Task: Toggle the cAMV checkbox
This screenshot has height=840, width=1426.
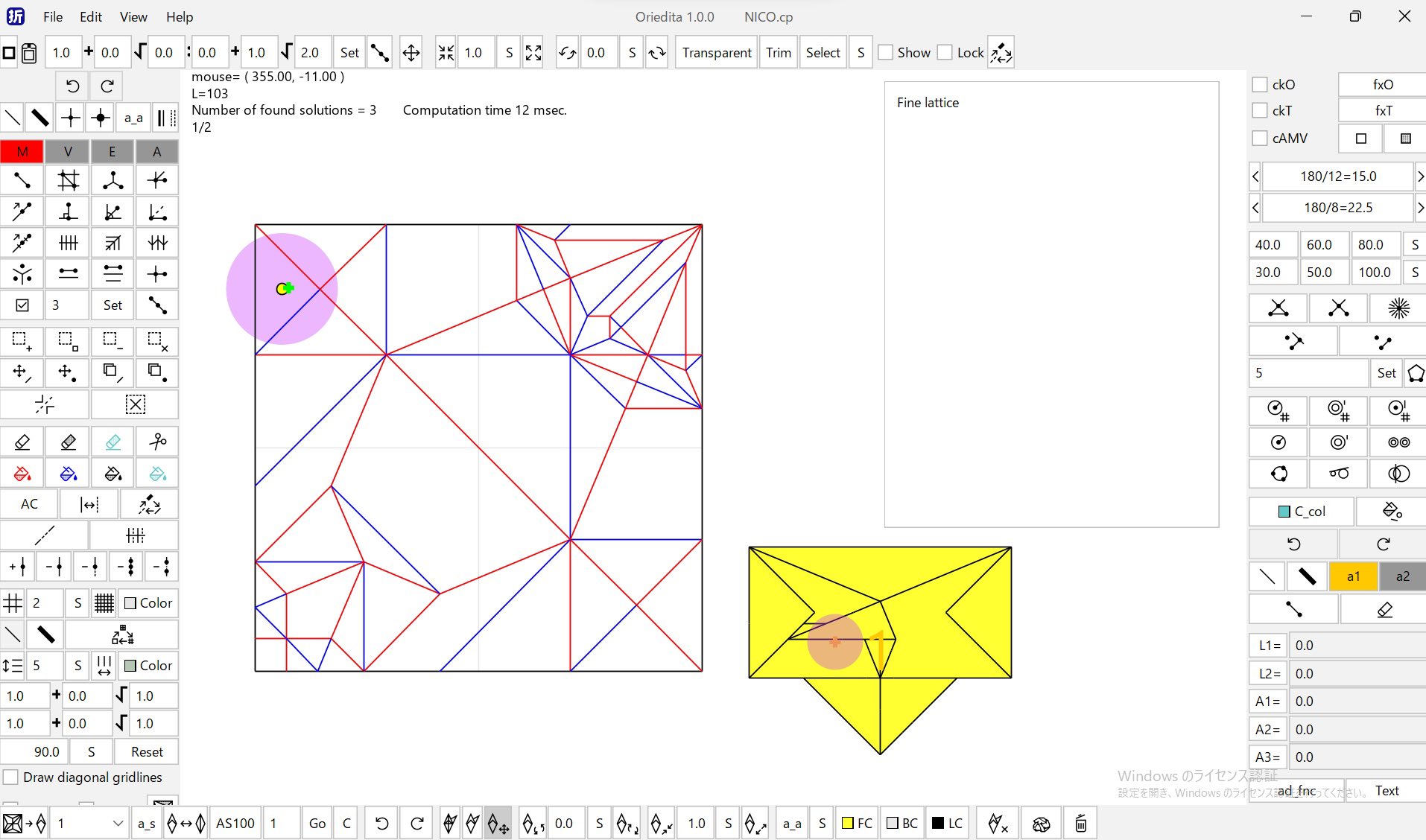Action: (1260, 138)
